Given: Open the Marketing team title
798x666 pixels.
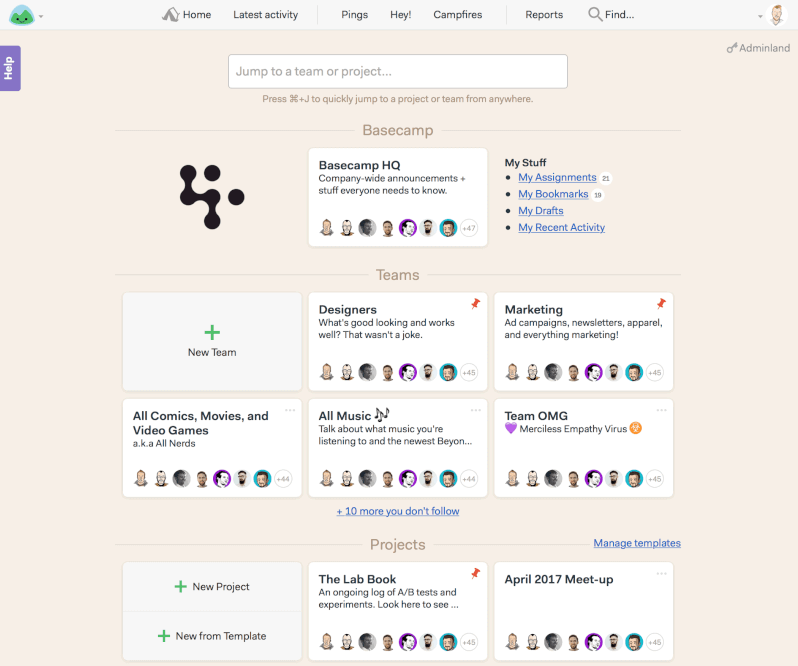Looking at the screenshot, I should click(x=533, y=309).
